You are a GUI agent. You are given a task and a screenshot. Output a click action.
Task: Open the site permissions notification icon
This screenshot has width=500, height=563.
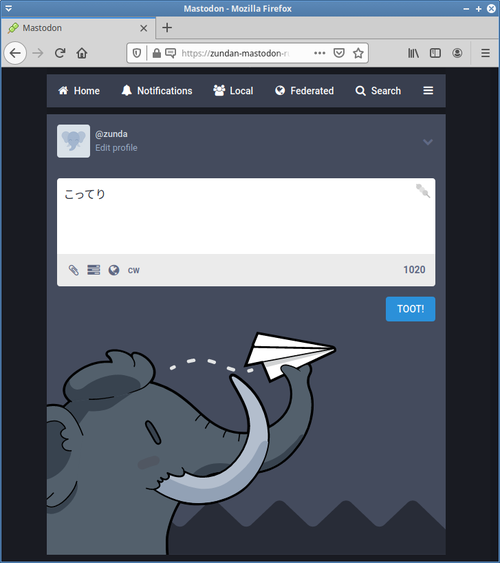[170, 53]
